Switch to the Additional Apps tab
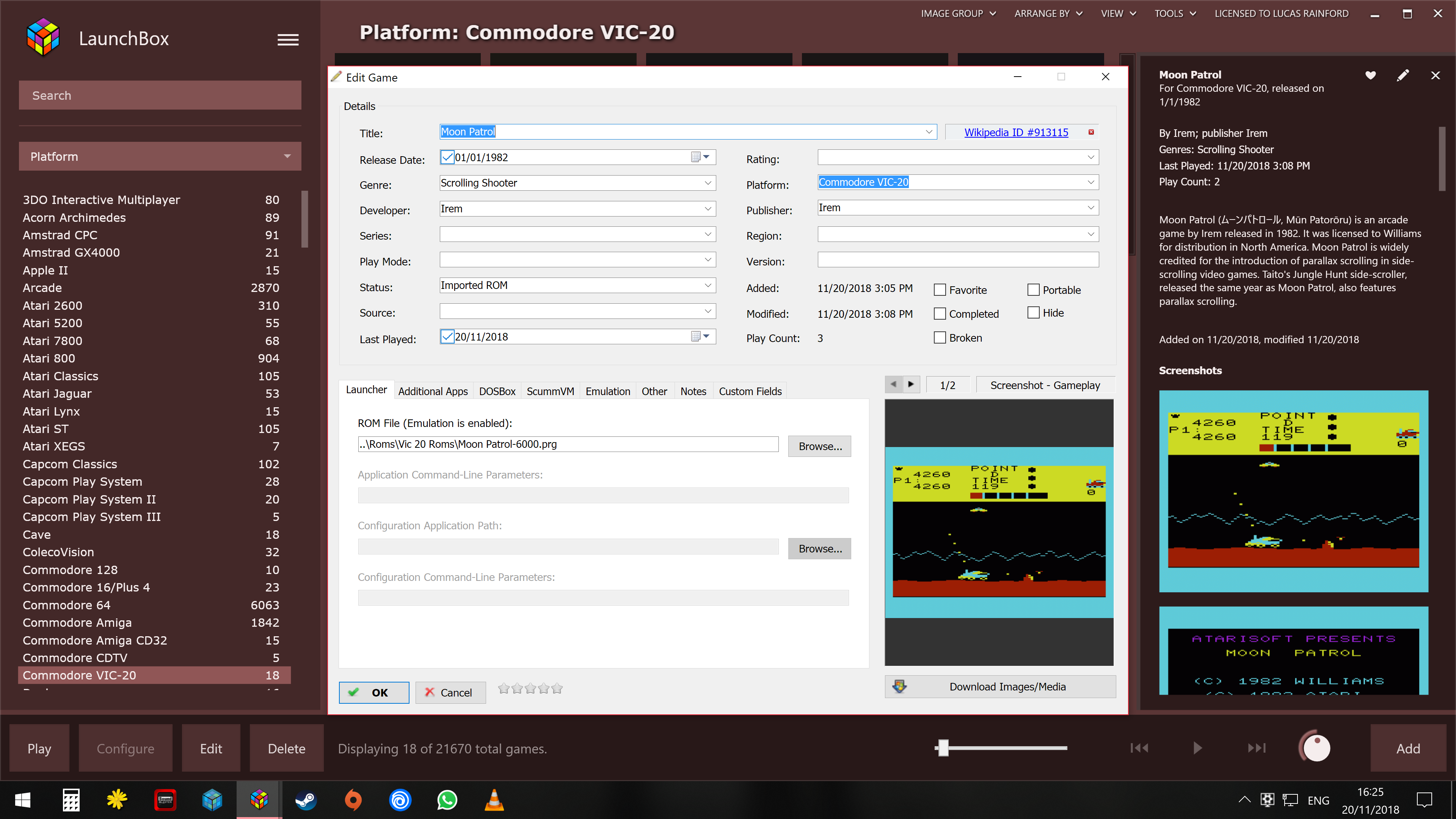Screen dimensions: 1456x819 [x=433, y=391]
